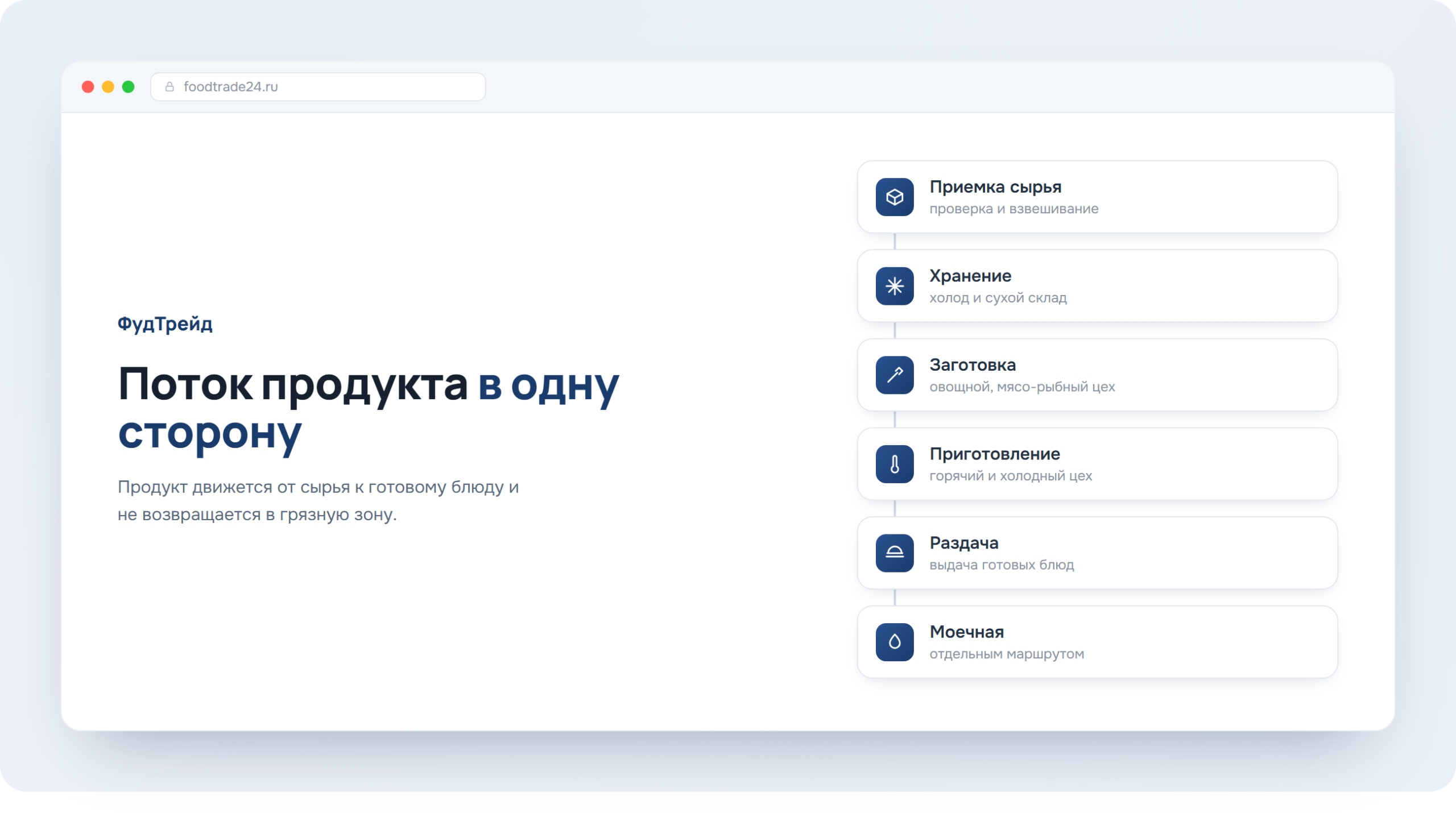The image size is (1456, 813).
Task: Click 'горячий и холодный цех' subtitle
Action: click(x=1011, y=476)
